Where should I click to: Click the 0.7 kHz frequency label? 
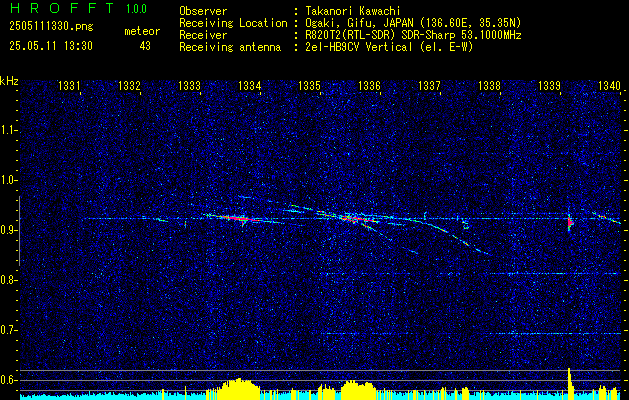point(9,330)
